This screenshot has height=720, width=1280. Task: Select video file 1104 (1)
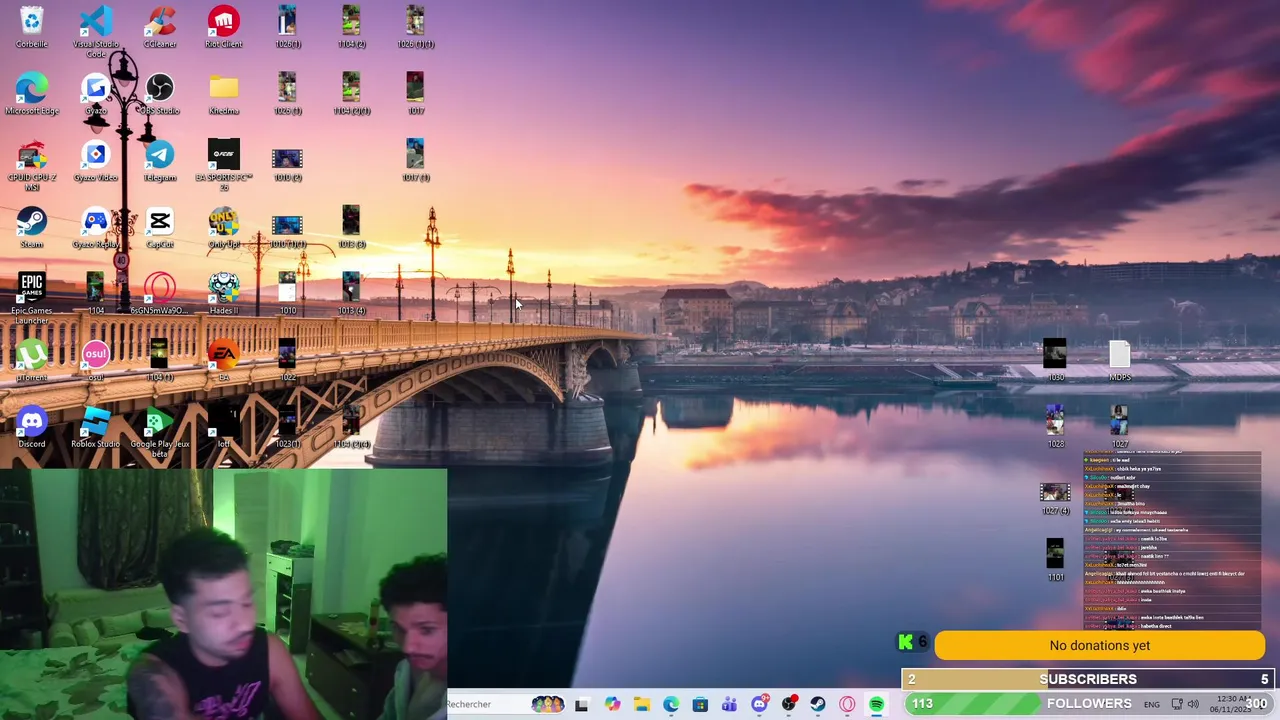(x=160, y=361)
